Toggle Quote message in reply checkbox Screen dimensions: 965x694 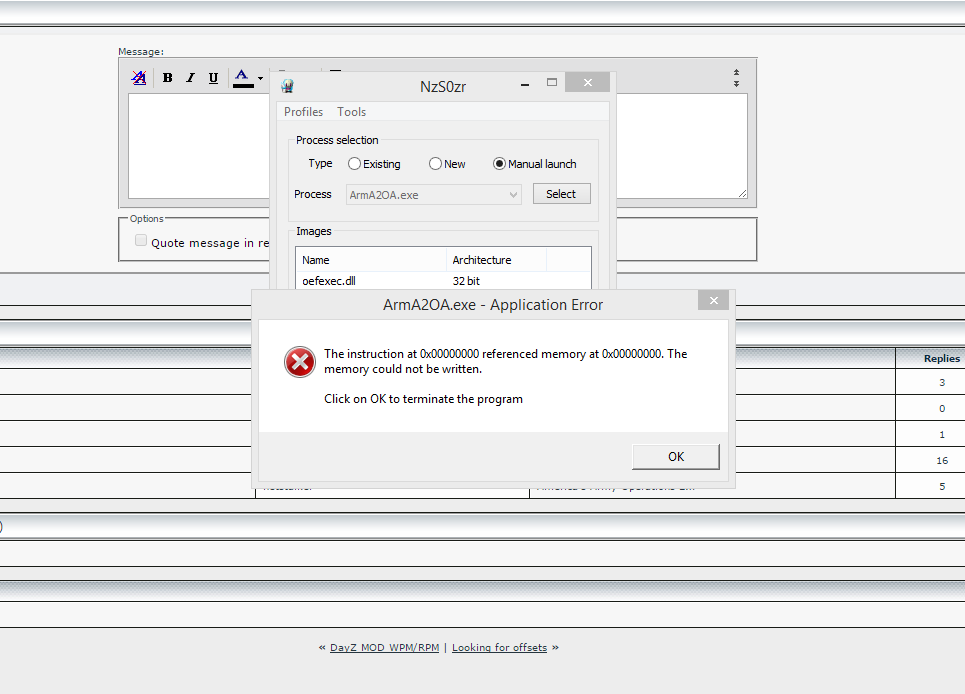[x=141, y=241]
